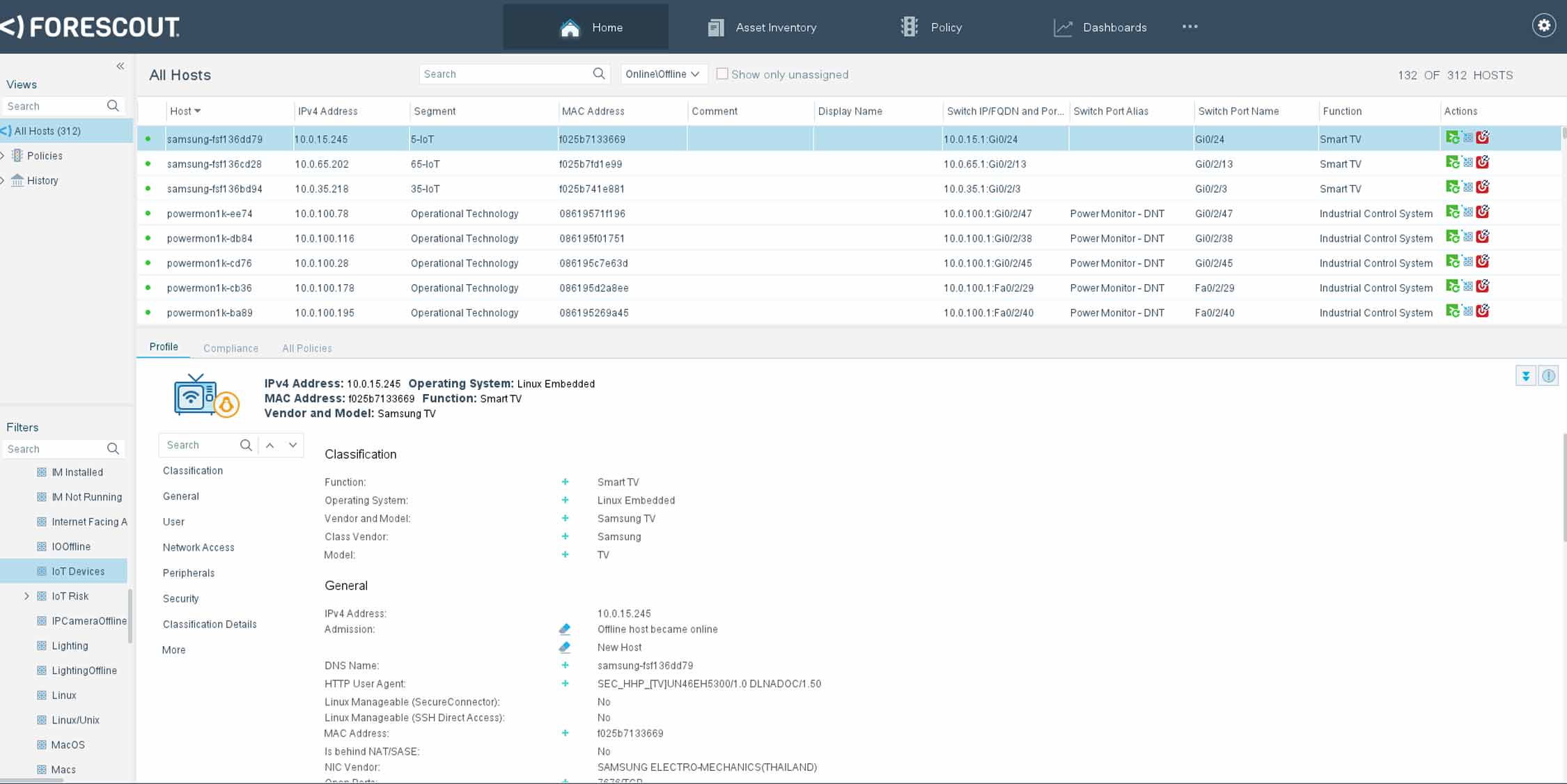The image size is (1567, 784).
Task: Click green action icon for powermon1k-cd76
Action: [1452, 261]
